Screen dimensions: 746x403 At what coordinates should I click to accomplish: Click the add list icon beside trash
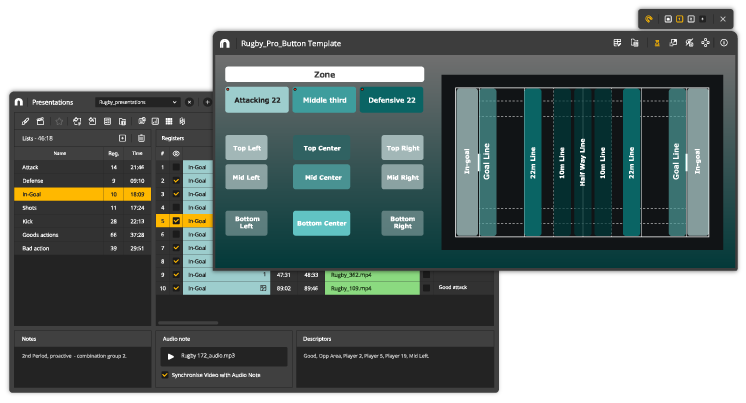[x=122, y=137]
